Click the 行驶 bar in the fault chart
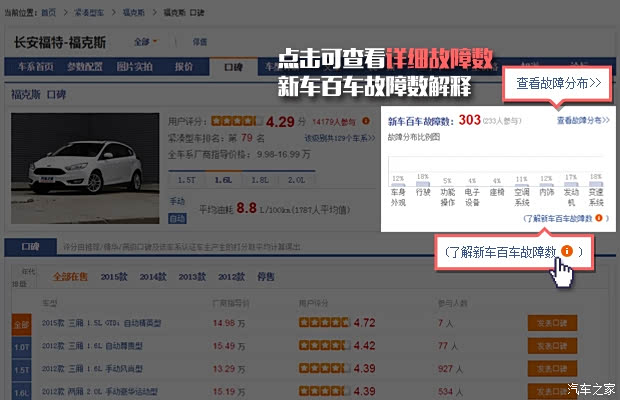This screenshot has height=400, width=620. point(423,183)
